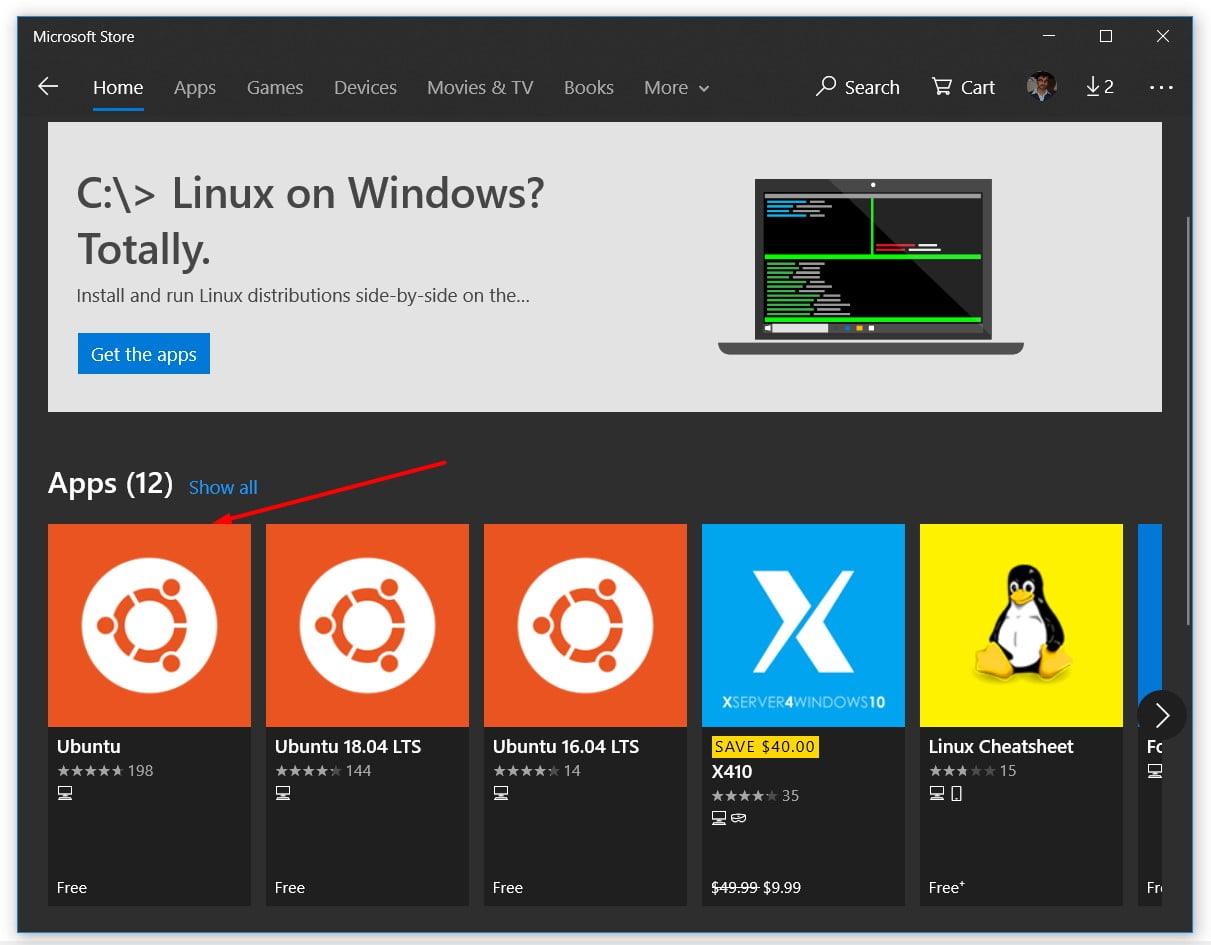Open the X410 XServer4Windows10 tile
Image resolution: width=1211 pixels, height=945 pixels.
(x=803, y=625)
